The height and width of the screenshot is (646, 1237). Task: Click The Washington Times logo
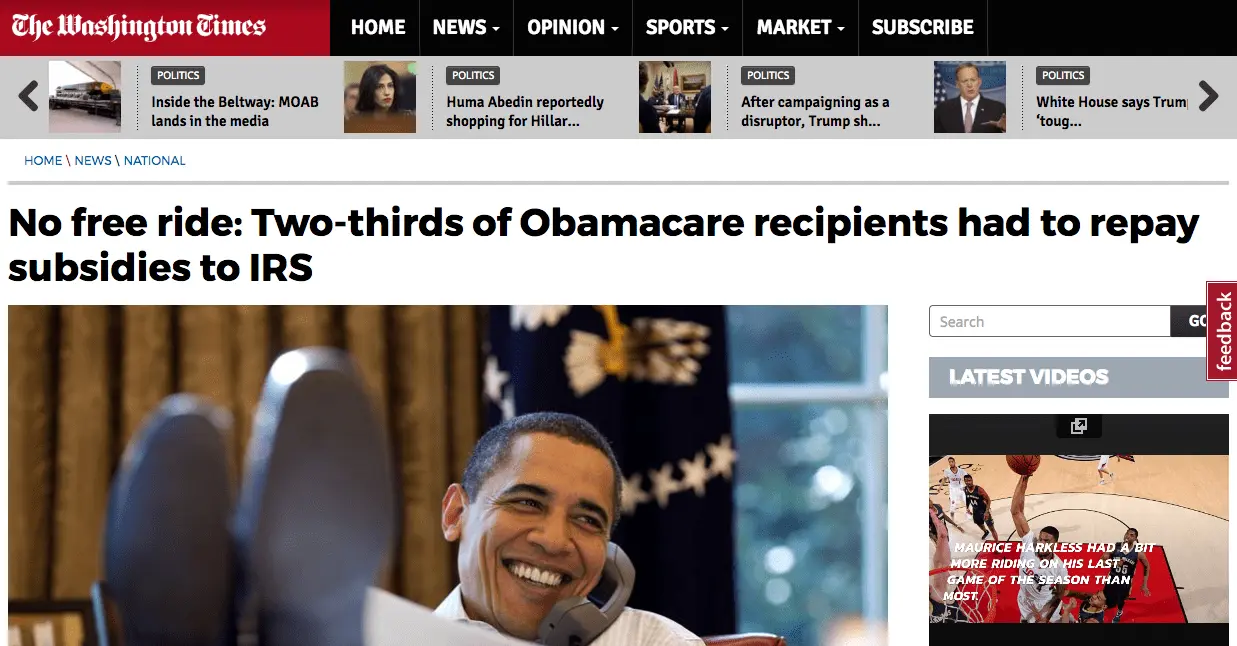coord(139,27)
